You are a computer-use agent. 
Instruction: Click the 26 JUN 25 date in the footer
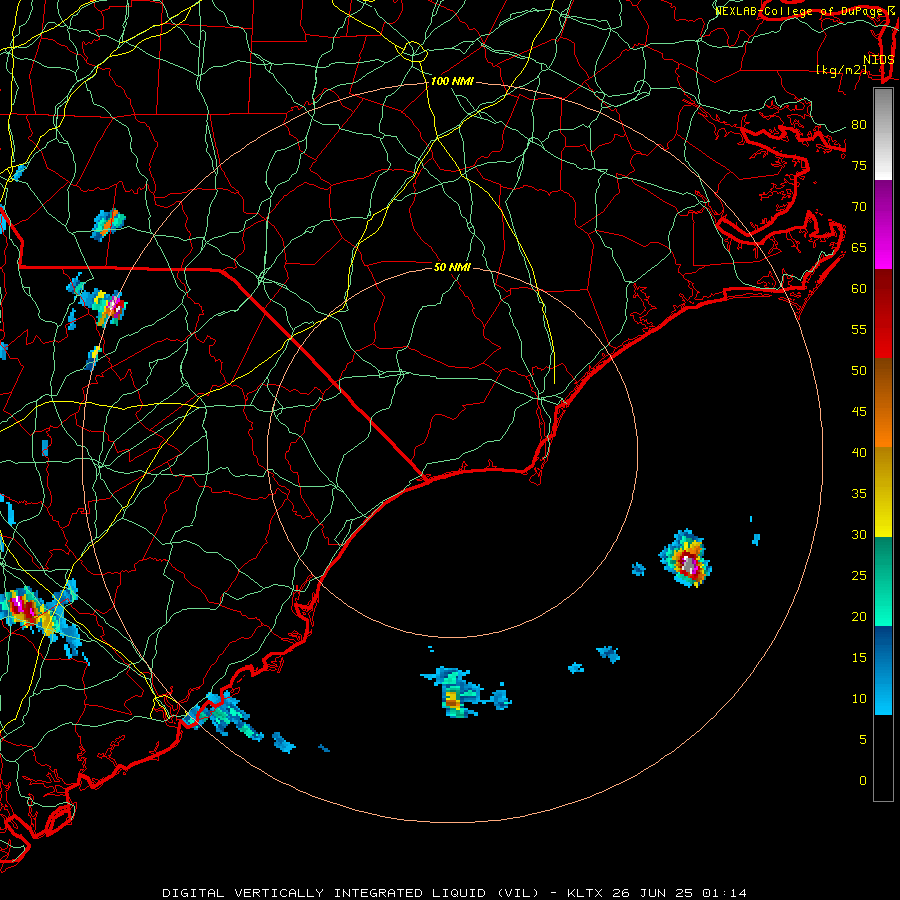click(x=653, y=893)
